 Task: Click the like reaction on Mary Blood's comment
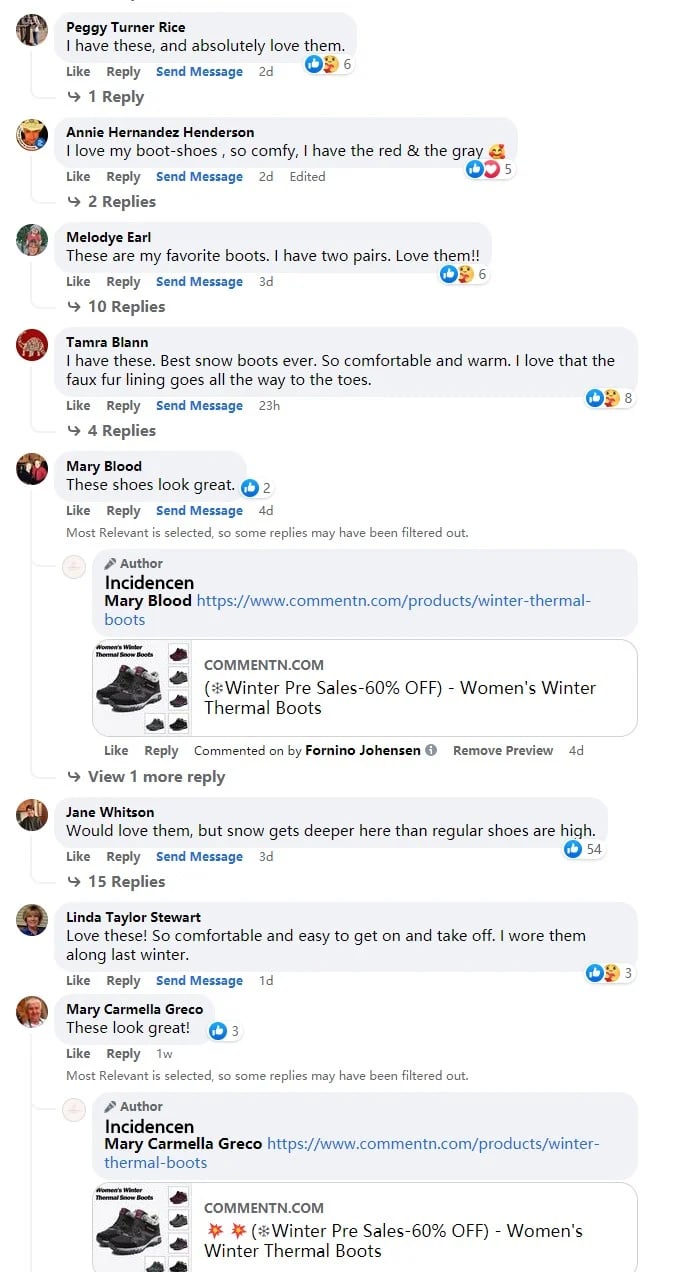(x=248, y=488)
